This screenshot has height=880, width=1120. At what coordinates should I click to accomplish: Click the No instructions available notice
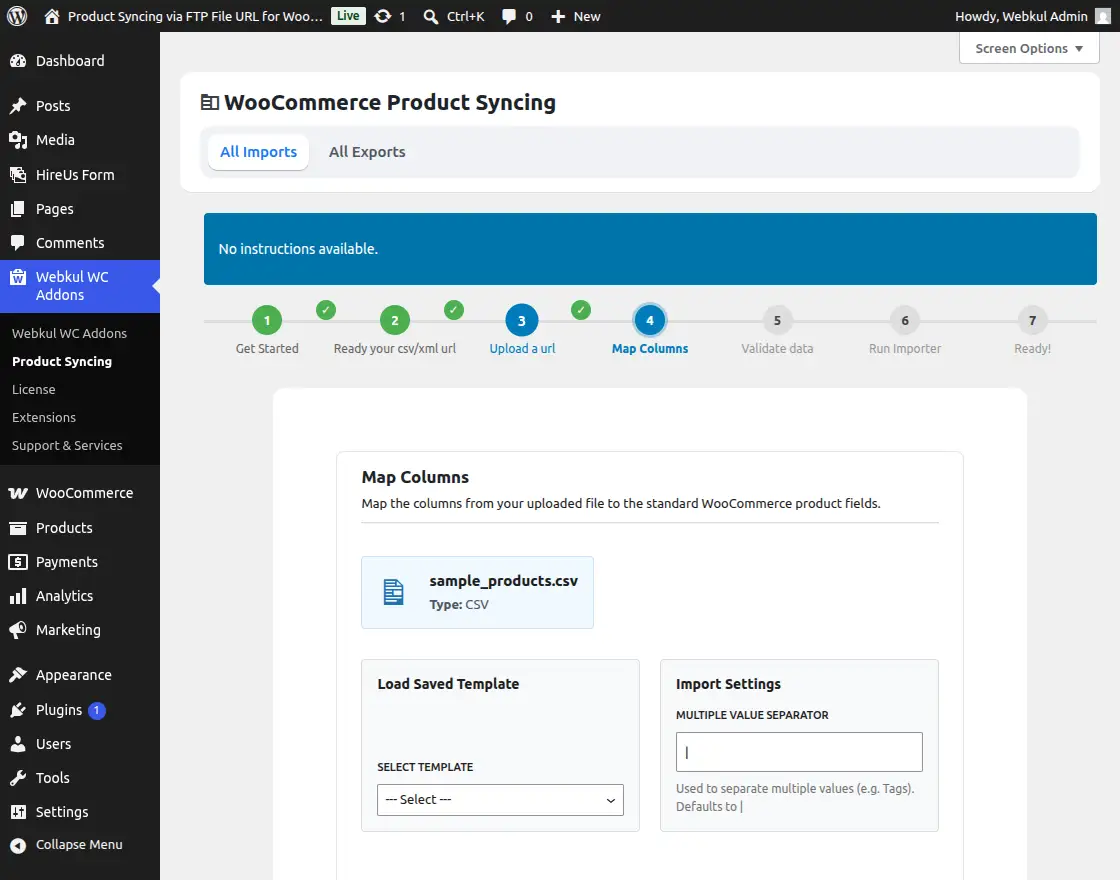coord(650,249)
